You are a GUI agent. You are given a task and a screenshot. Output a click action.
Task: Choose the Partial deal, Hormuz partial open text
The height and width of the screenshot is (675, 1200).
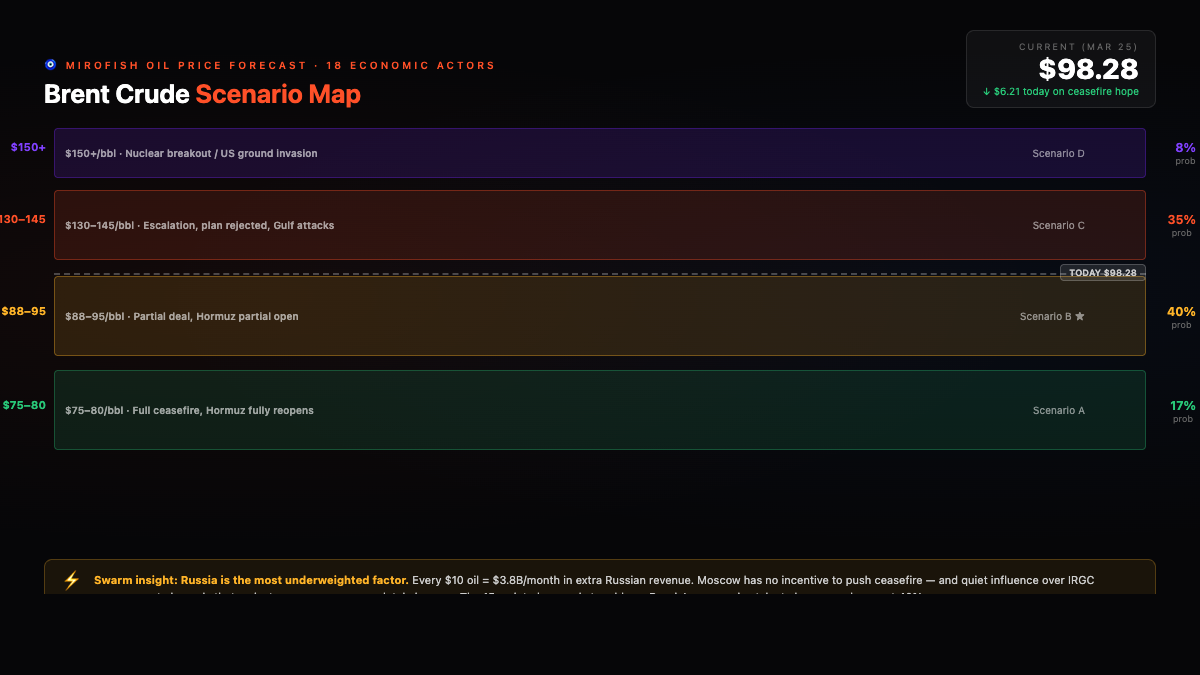pos(181,317)
